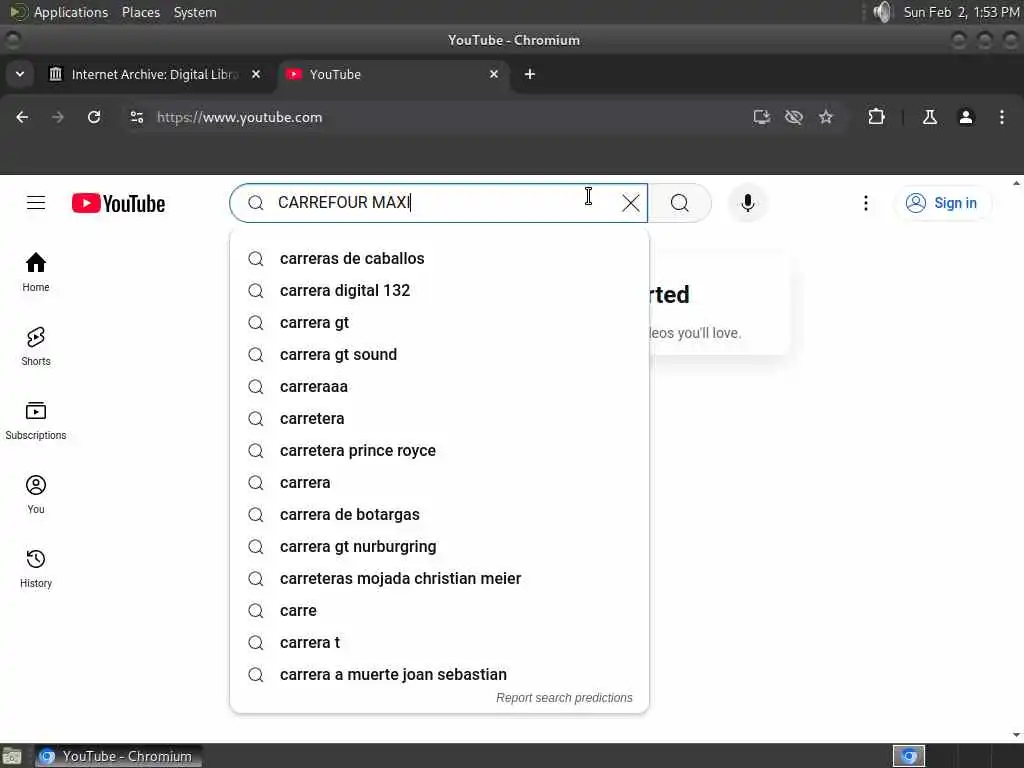Select suggestion carrera a muerte joan sebastian
1024x768 pixels.
click(x=440, y=675)
